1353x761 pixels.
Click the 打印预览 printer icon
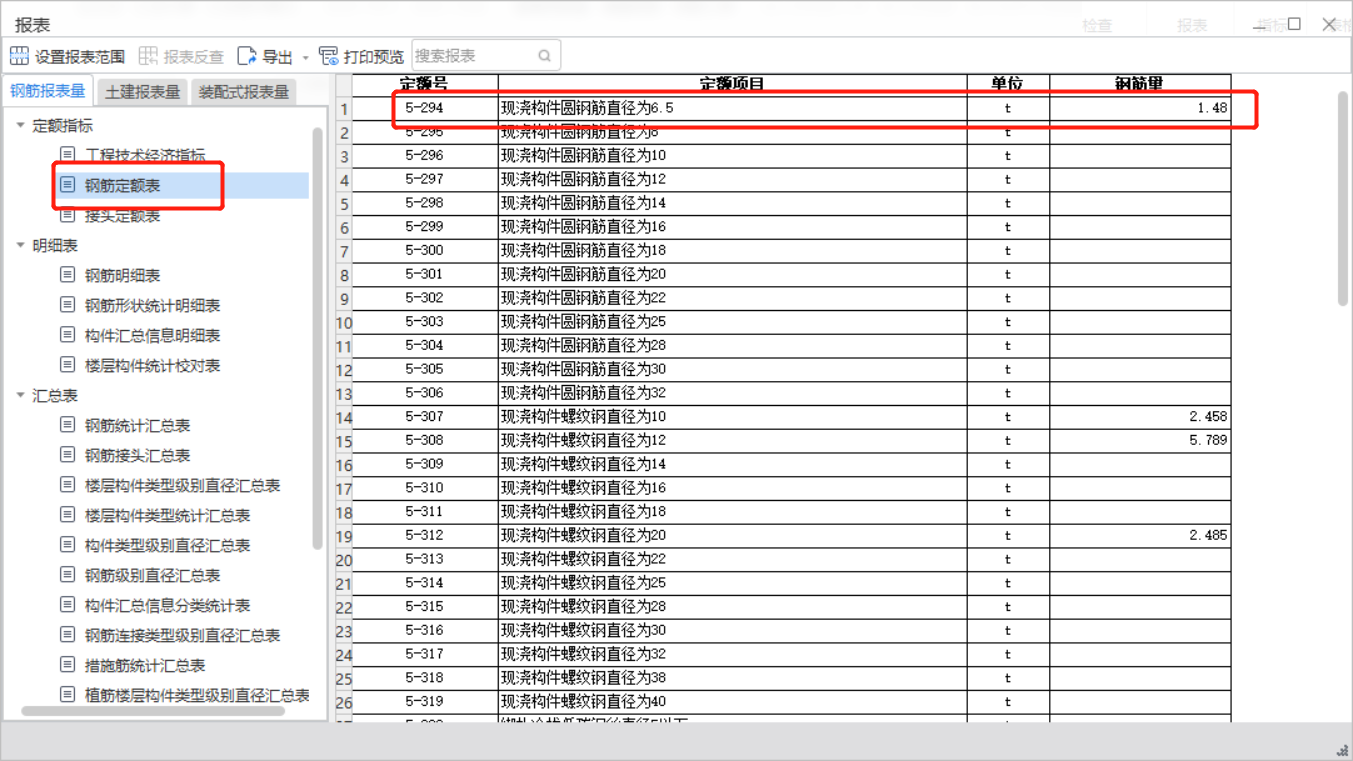tap(329, 56)
